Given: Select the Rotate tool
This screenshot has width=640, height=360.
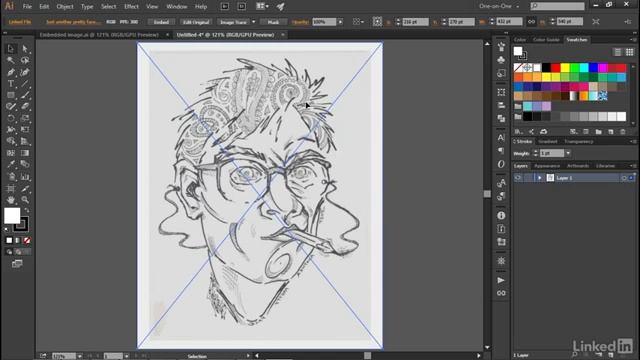Looking at the screenshot, I should 11,118.
